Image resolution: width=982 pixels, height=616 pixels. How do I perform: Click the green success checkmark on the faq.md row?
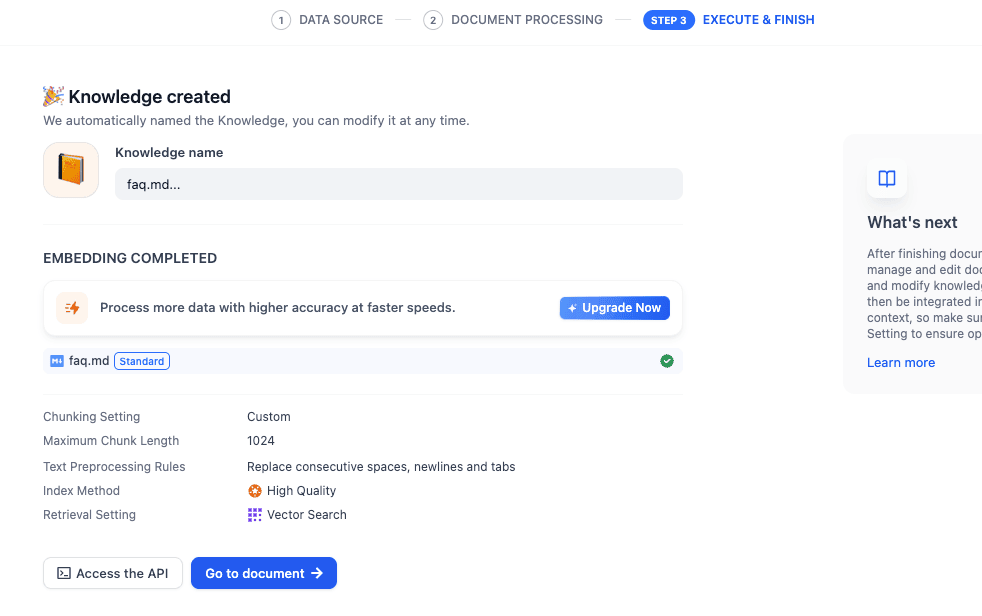pyautogui.click(x=666, y=361)
